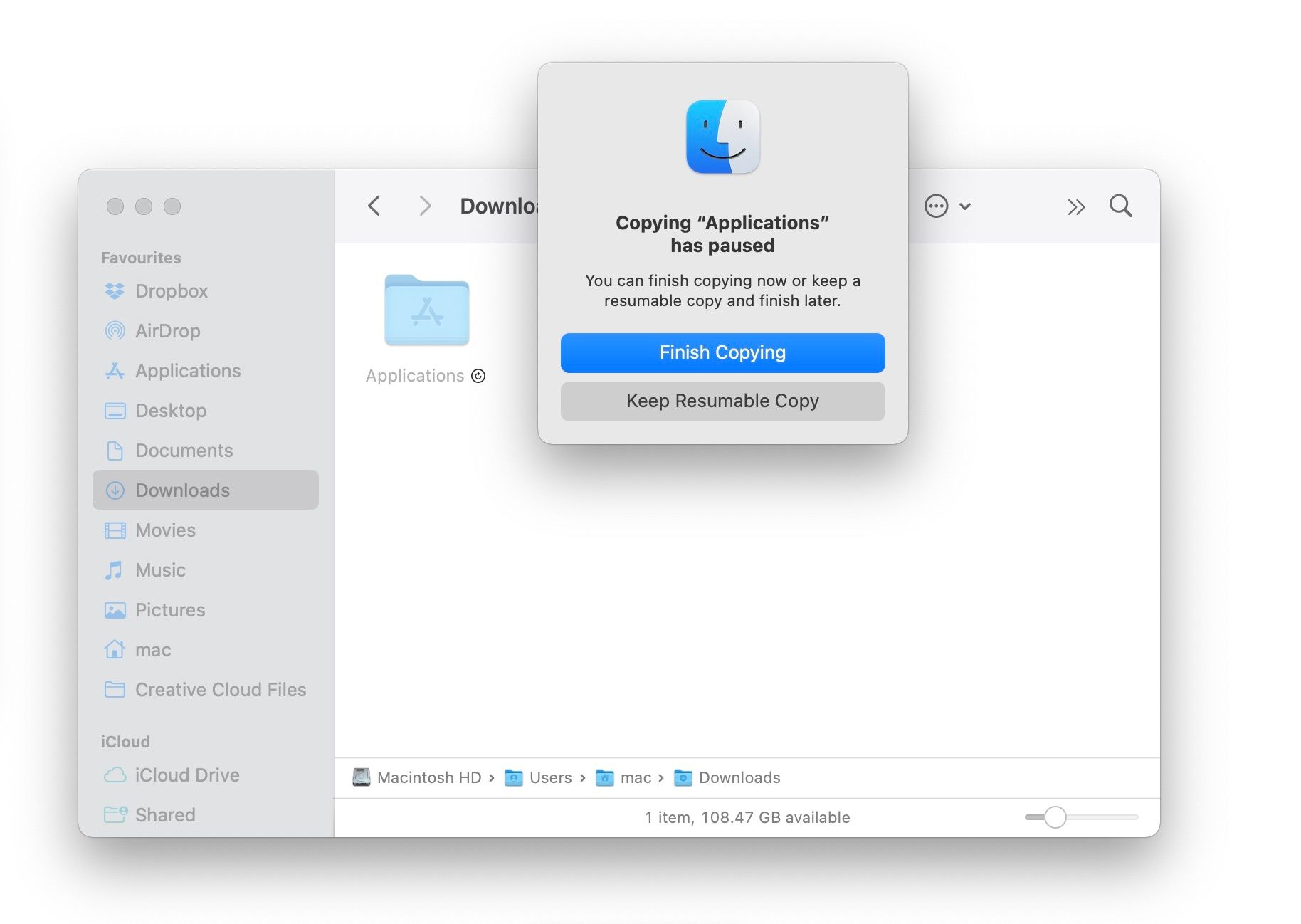Select Downloads in the path bar
Viewport: 1301px width, 924px height.
(x=727, y=777)
